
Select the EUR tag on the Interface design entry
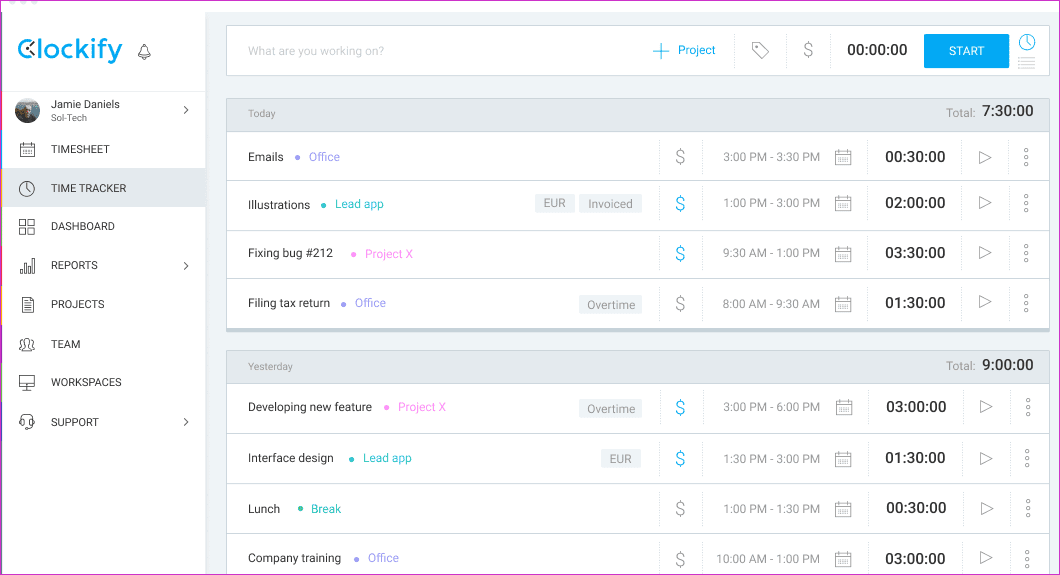pos(621,459)
